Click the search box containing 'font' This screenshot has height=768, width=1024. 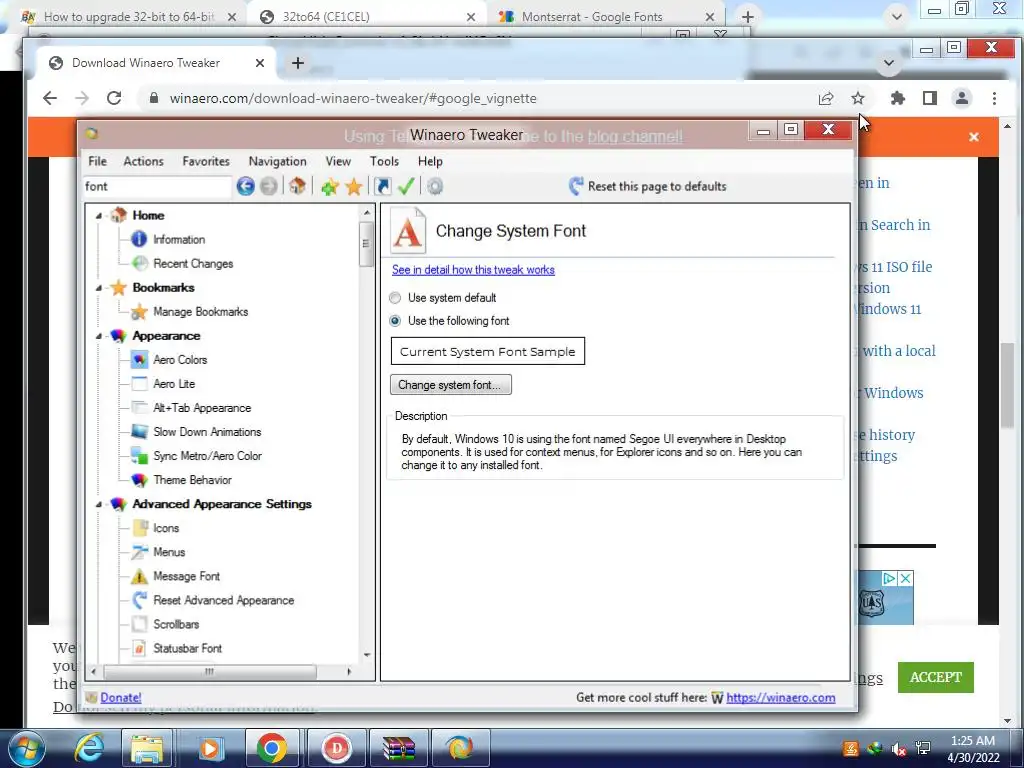coord(157,187)
